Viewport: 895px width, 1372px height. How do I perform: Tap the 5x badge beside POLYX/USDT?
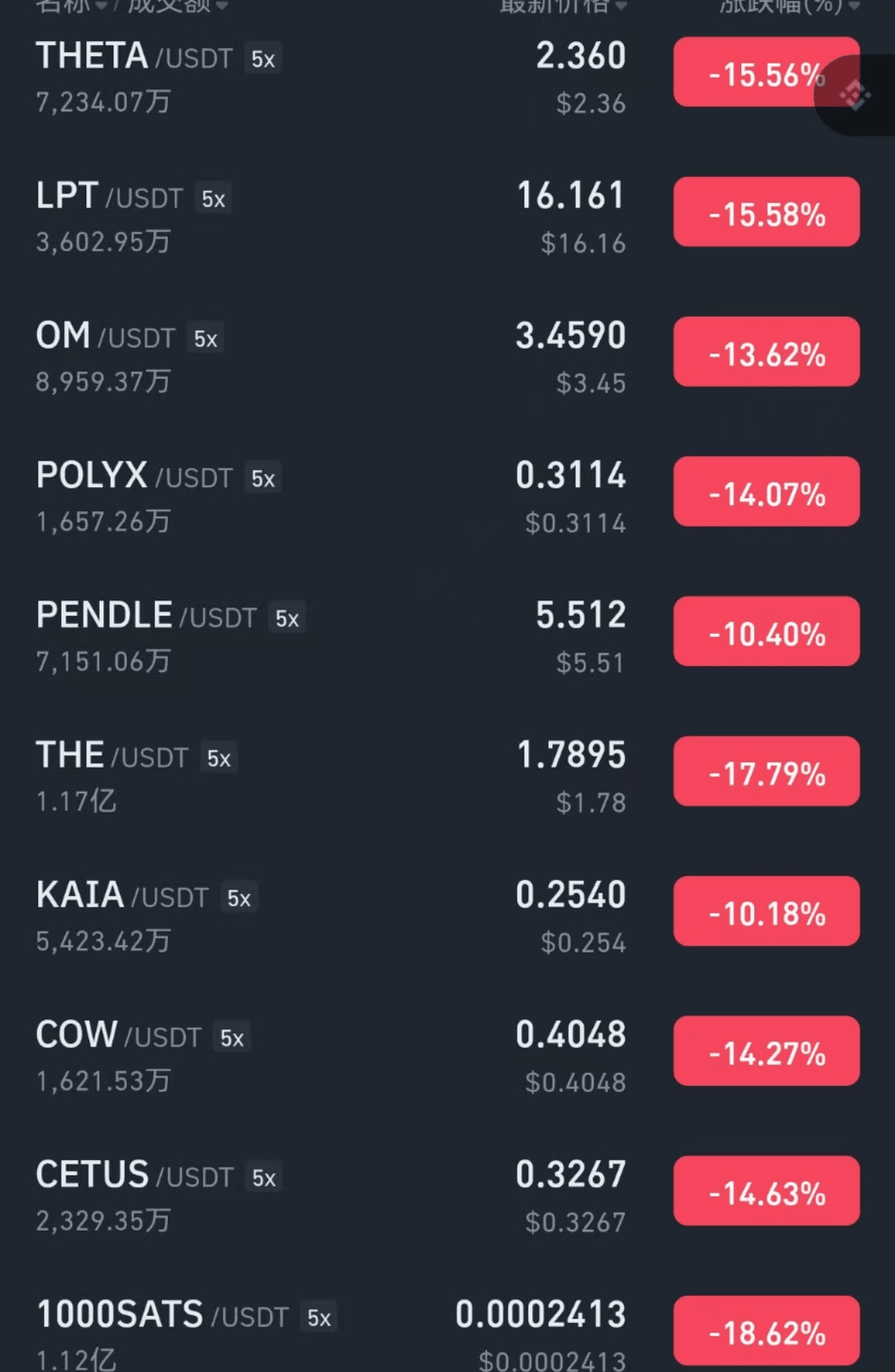pos(263,479)
